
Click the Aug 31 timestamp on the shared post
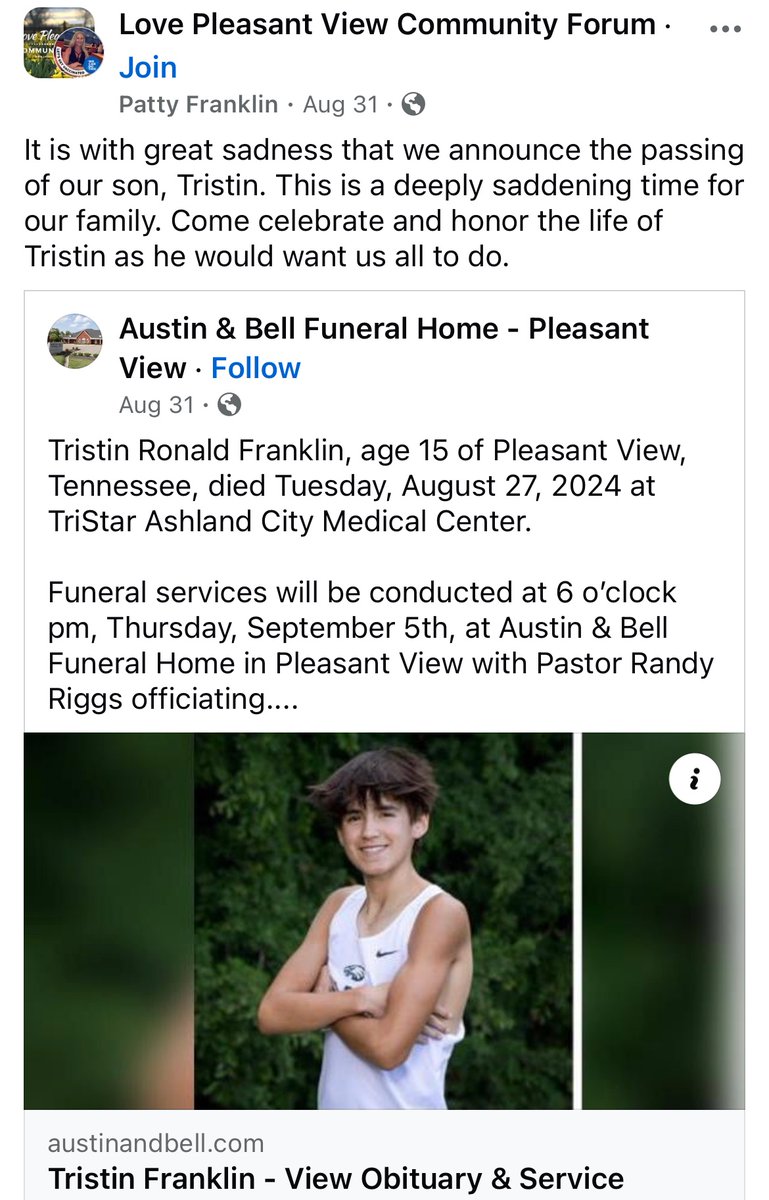tap(156, 404)
